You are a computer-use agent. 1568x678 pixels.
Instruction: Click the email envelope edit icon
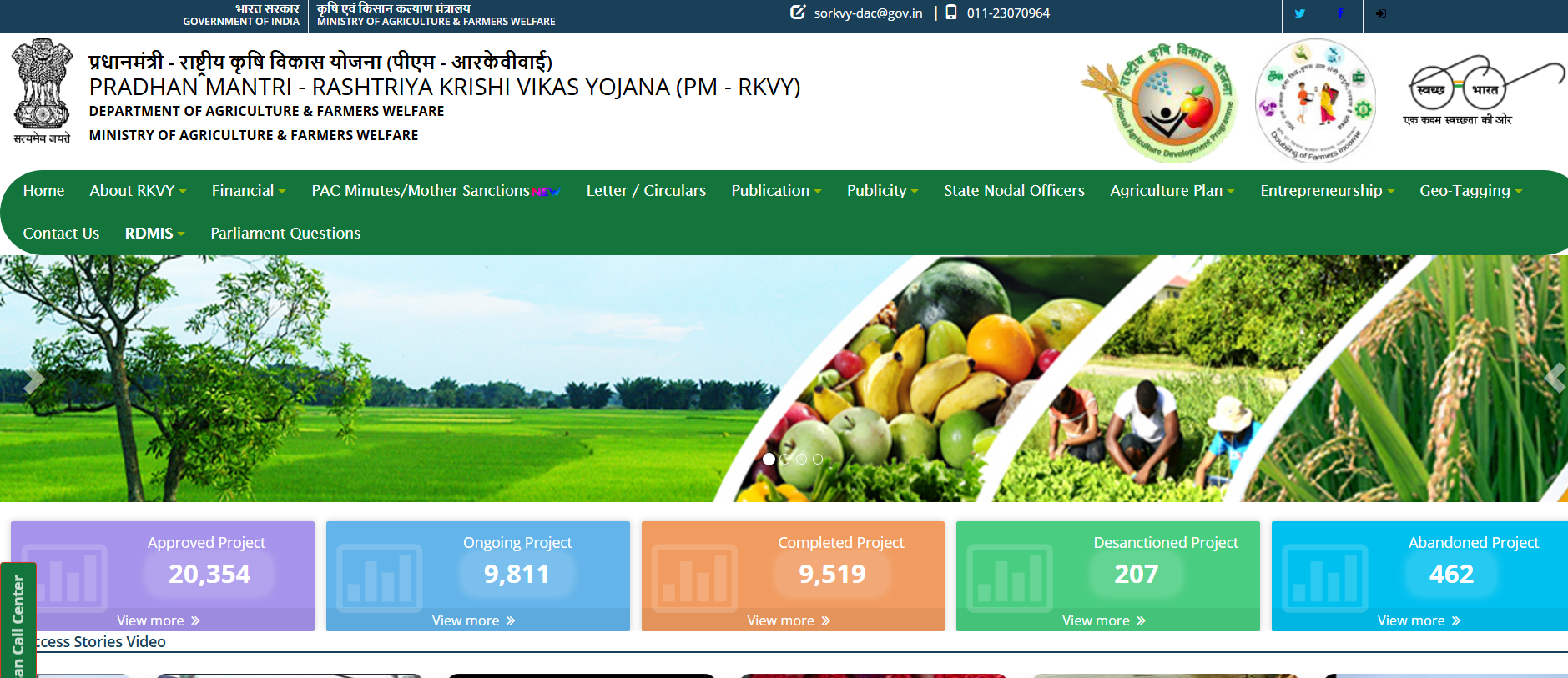798,13
